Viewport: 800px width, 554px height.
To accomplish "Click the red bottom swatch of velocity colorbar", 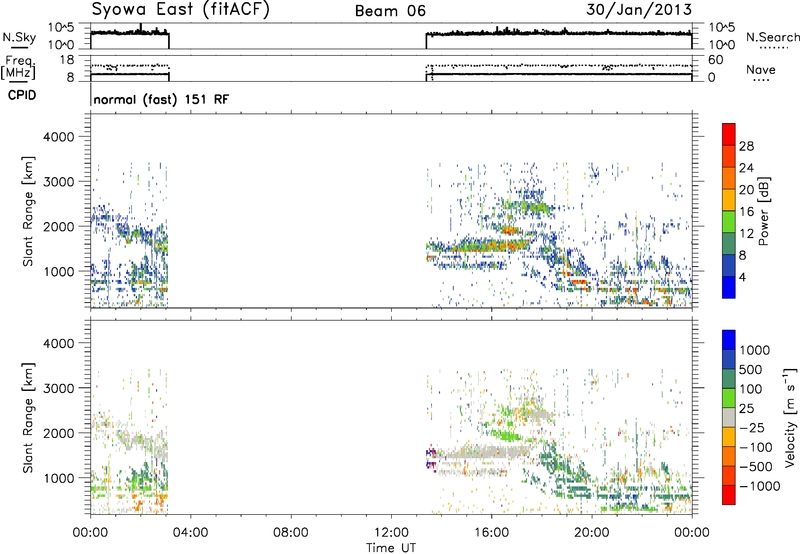I will point(729,495).
